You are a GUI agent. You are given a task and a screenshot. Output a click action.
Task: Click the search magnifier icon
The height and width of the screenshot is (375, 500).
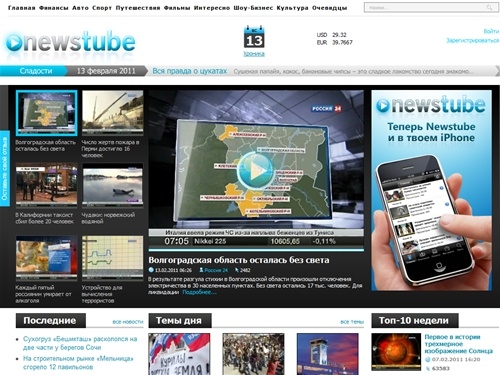(489, 7)
